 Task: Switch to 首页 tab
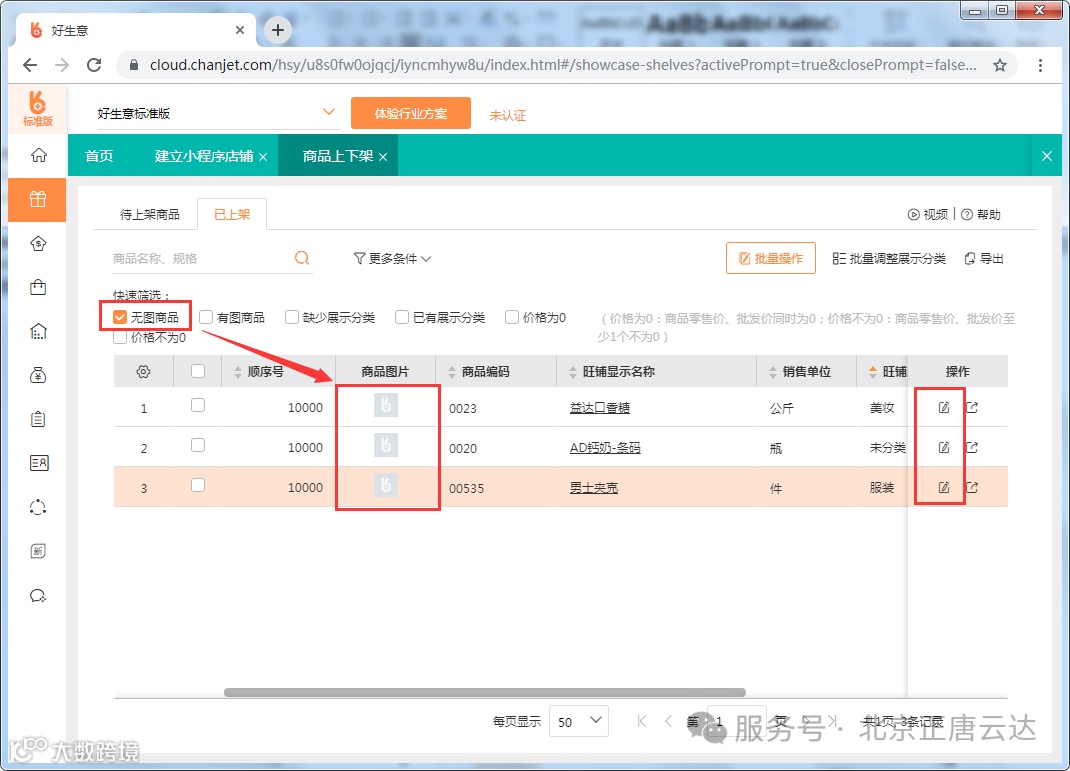[x=99, y=156]
